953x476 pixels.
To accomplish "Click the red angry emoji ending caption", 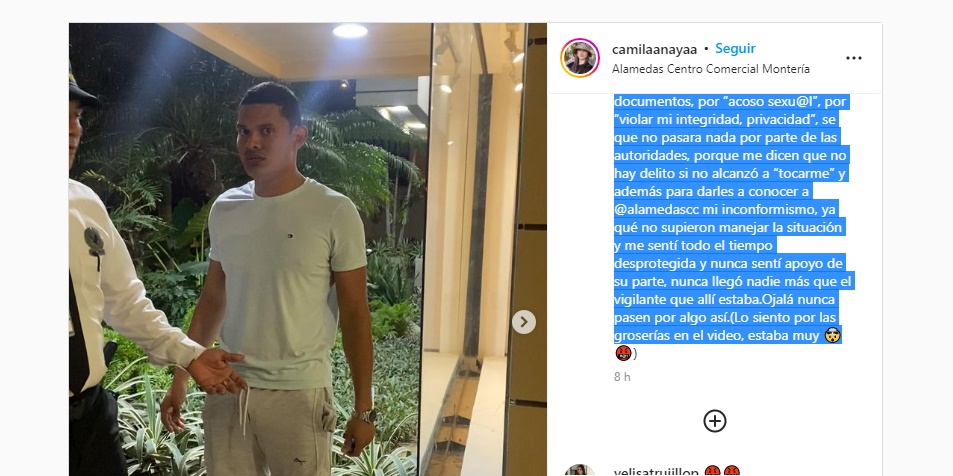I will point(623,353).
